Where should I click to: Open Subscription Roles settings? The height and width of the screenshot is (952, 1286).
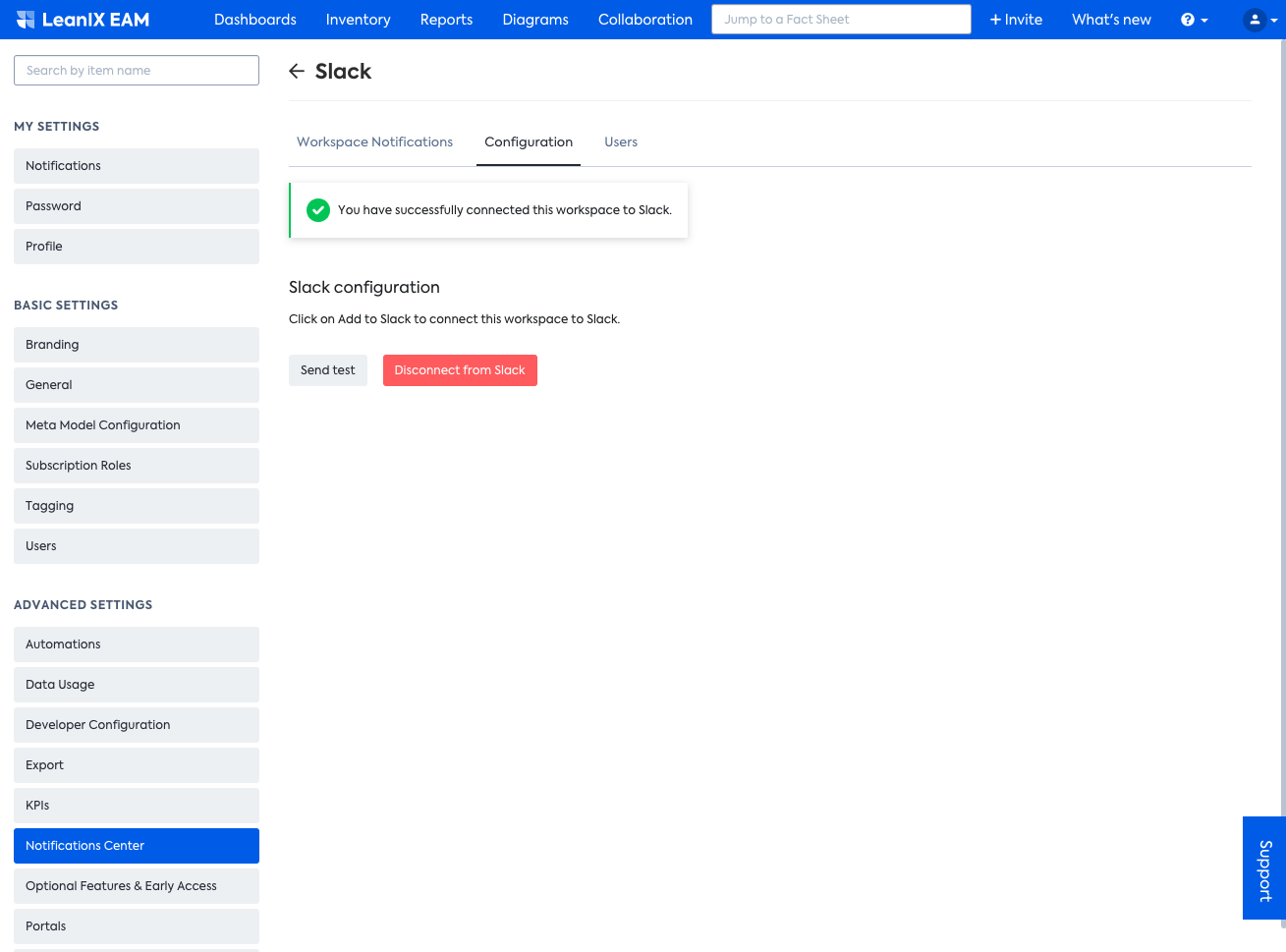[137, 466]
